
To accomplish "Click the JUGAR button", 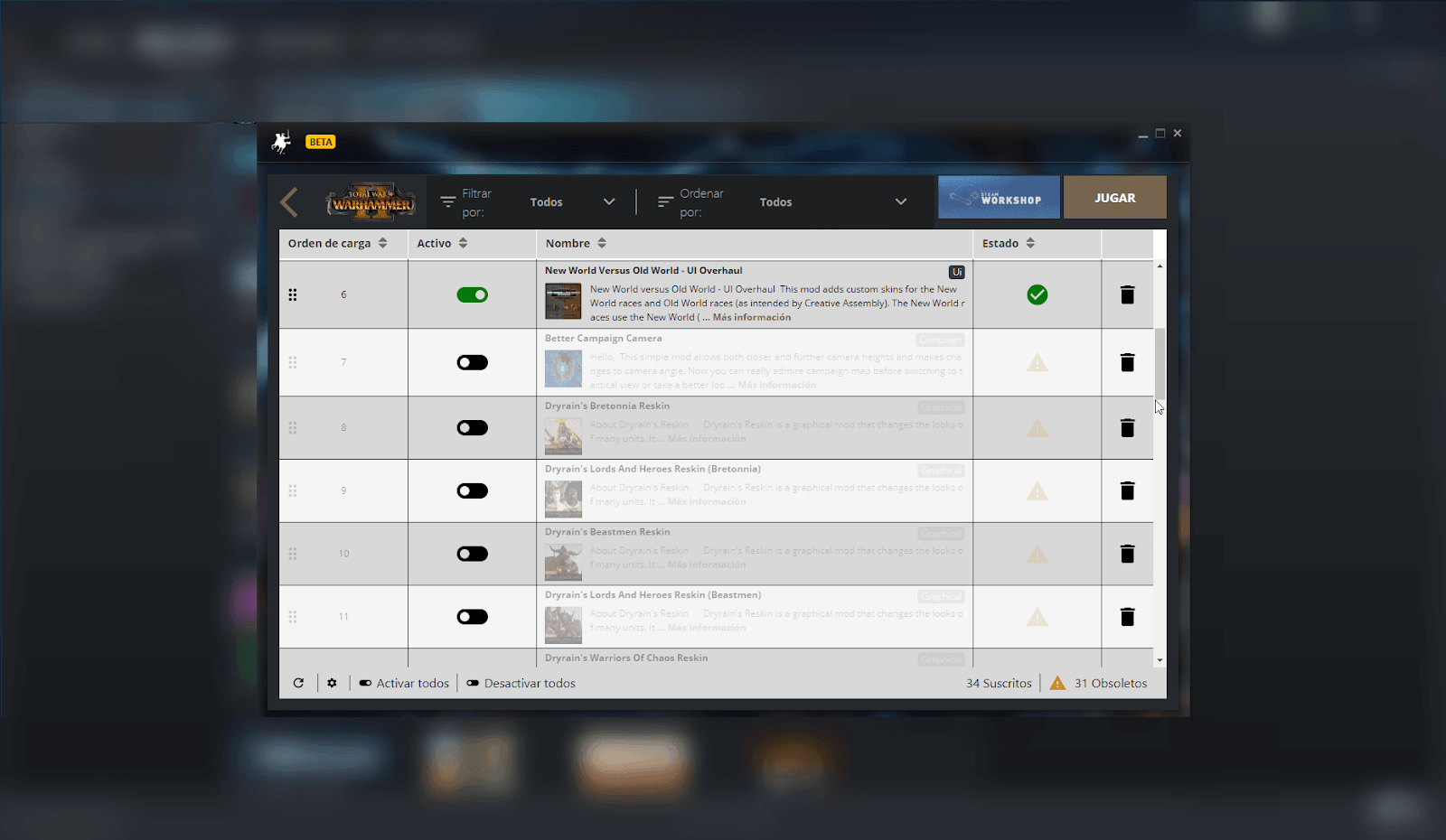I will coord(1115,197).
